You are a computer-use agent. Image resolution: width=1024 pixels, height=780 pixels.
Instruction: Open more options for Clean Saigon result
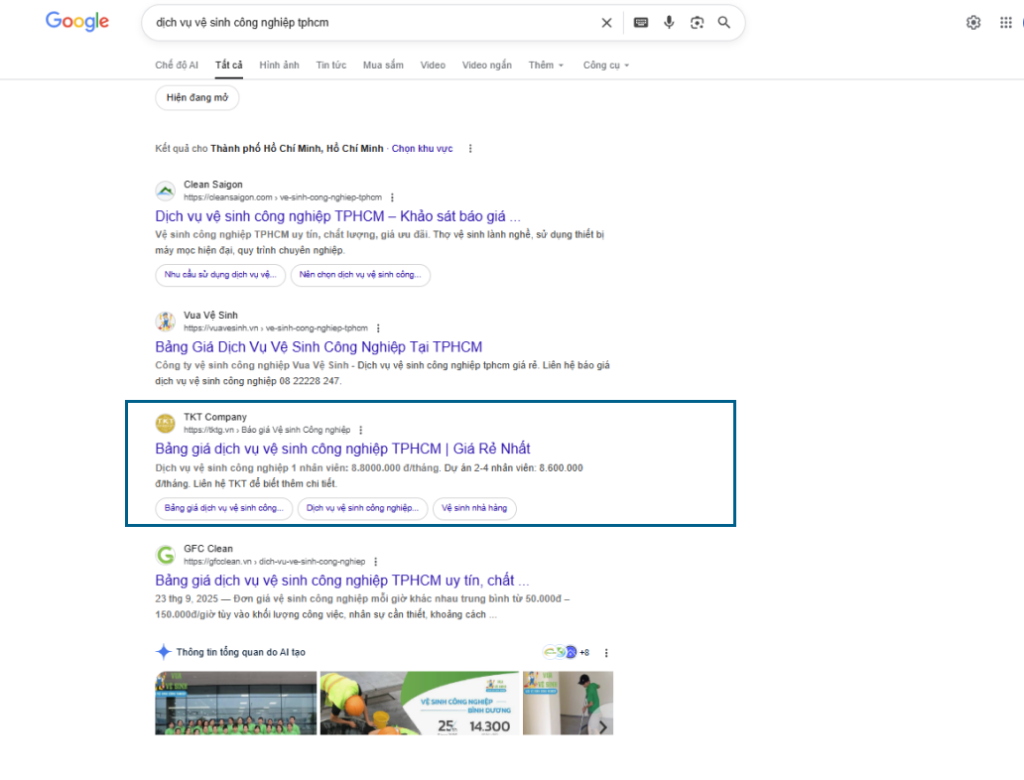pos(392,198)
